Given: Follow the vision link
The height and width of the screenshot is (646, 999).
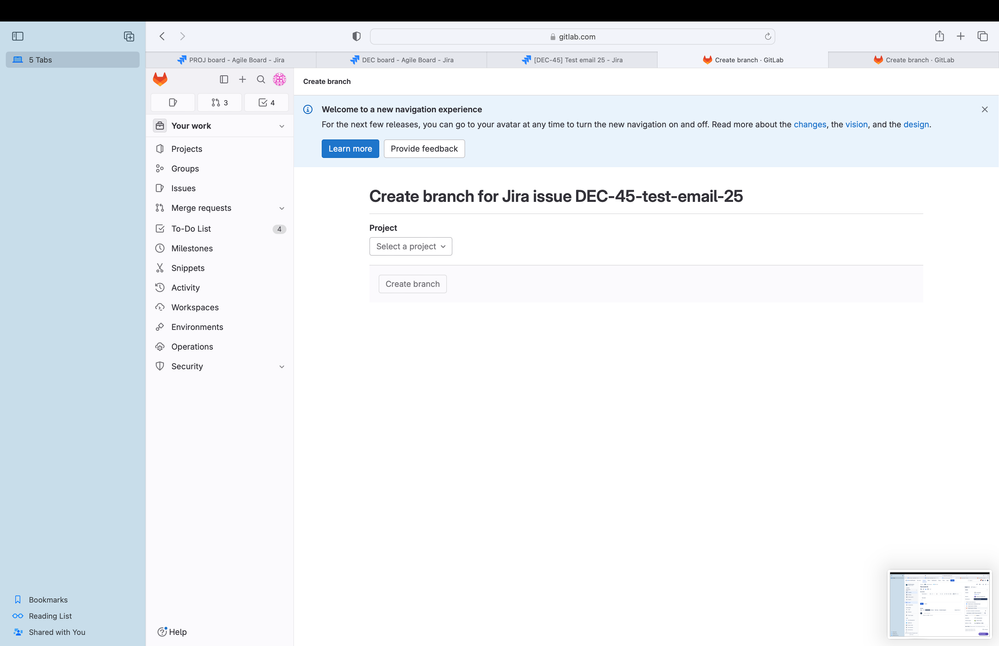Looking at the screenshot, I should point(856,124).
